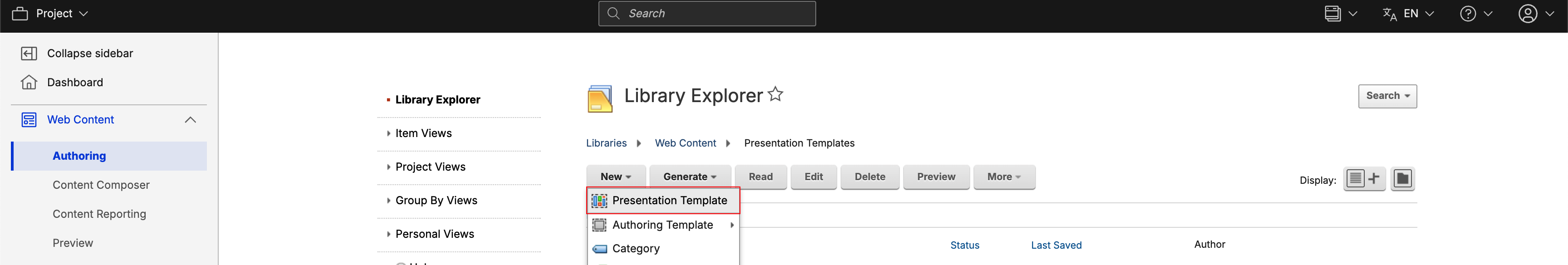1568x265 pixels.
Task: Switch to the folder display view icon
Action: coord(1402,179)
